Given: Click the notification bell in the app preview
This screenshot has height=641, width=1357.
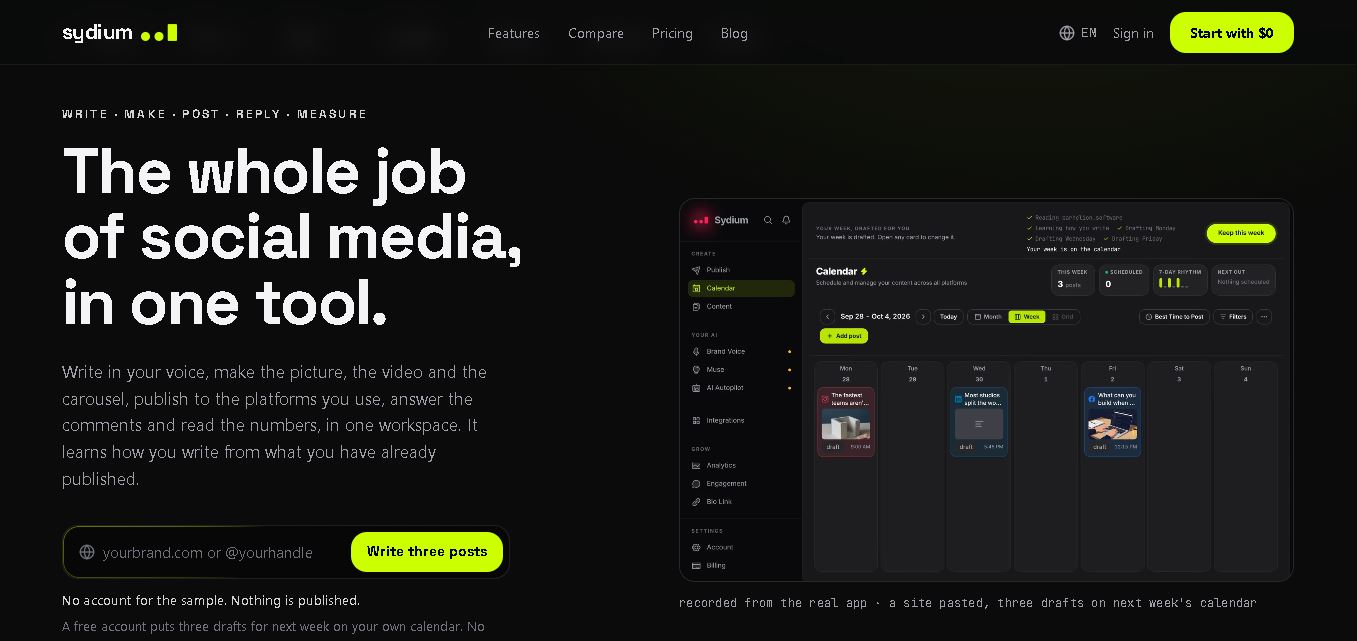Looking at the screenshot, I should point(786,220).
